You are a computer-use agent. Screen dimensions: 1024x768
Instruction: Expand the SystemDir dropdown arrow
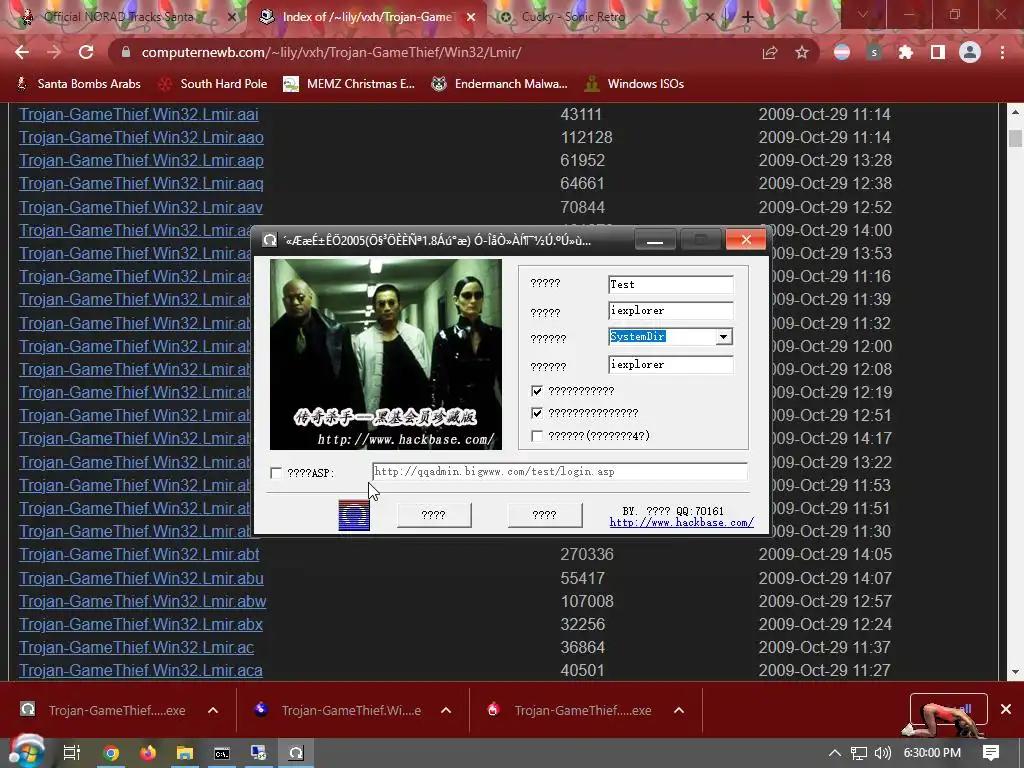(x=723, y=336)
